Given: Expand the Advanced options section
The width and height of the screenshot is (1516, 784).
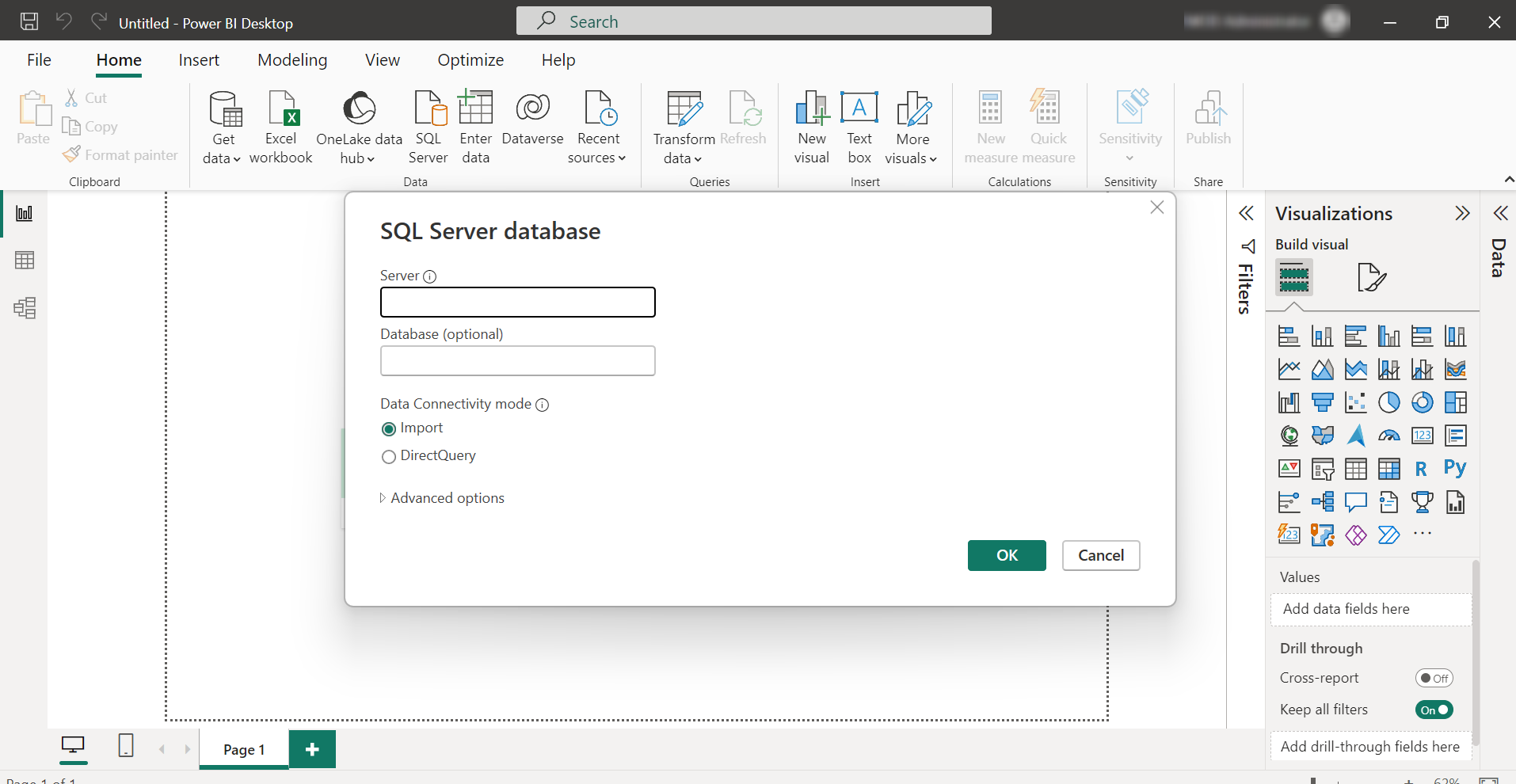Looking at the screenshot, I should 442,498.
